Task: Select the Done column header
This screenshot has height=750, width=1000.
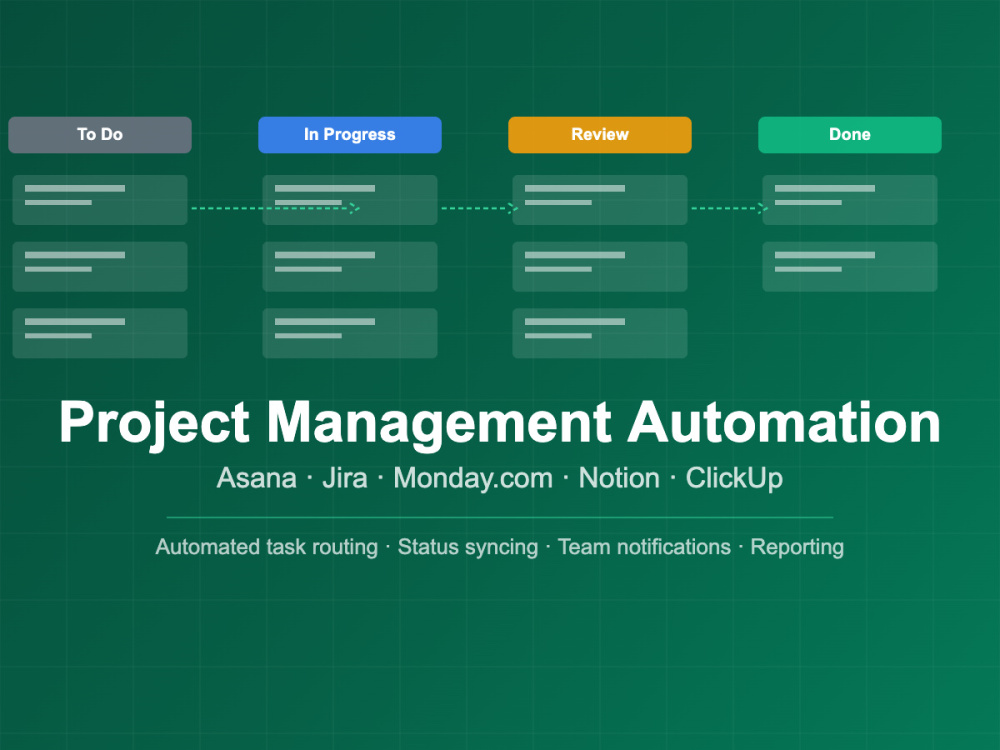Action: tap(850, 135)
